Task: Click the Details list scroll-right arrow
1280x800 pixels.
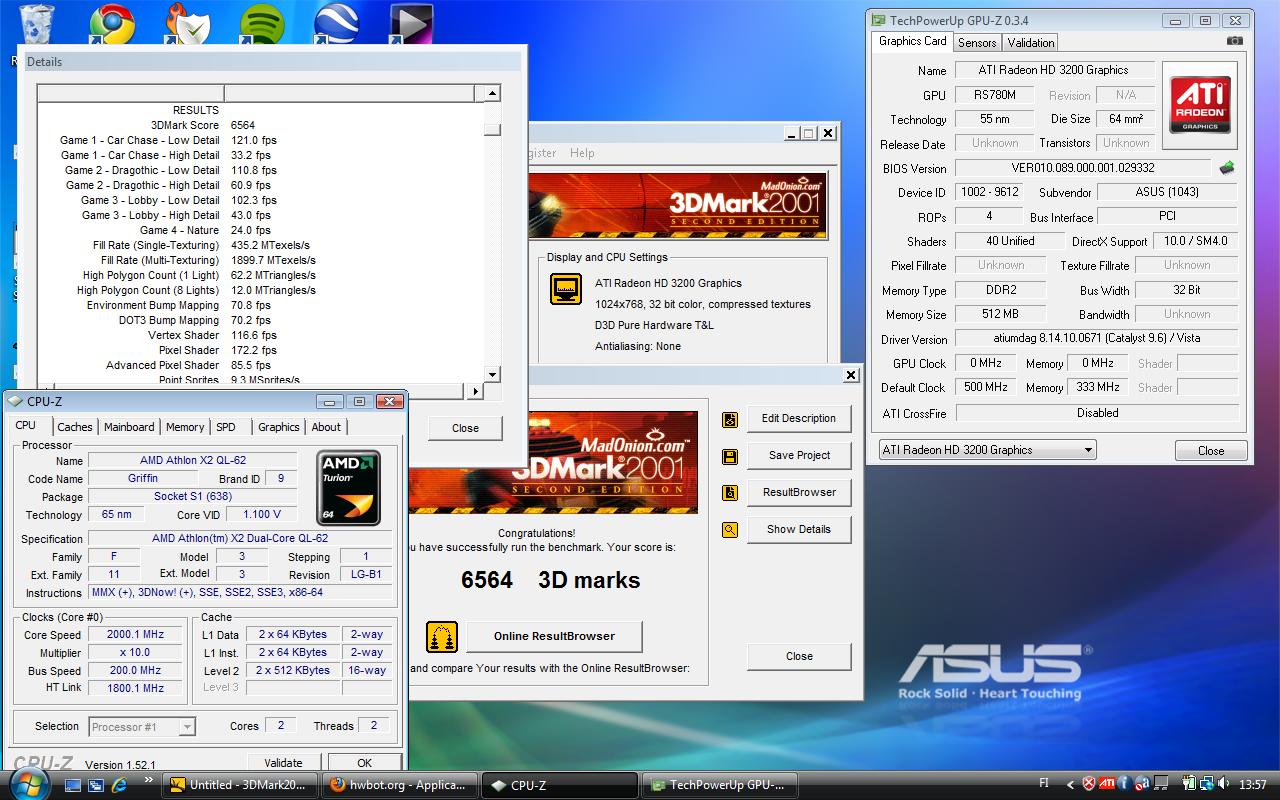Action: pyautogui.click(x=476, y=391)
